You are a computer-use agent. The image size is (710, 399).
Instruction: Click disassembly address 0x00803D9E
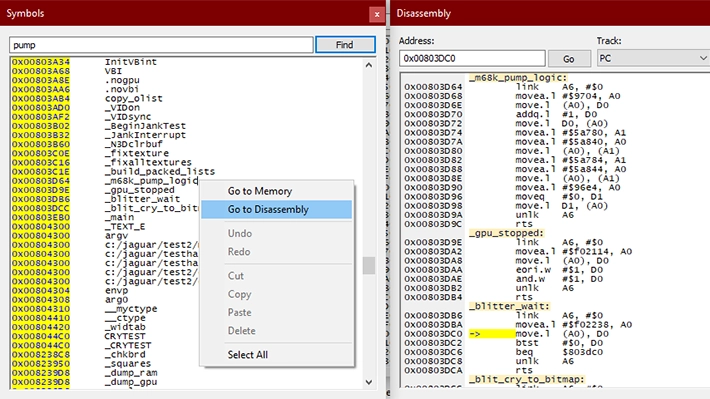(433, 242)
